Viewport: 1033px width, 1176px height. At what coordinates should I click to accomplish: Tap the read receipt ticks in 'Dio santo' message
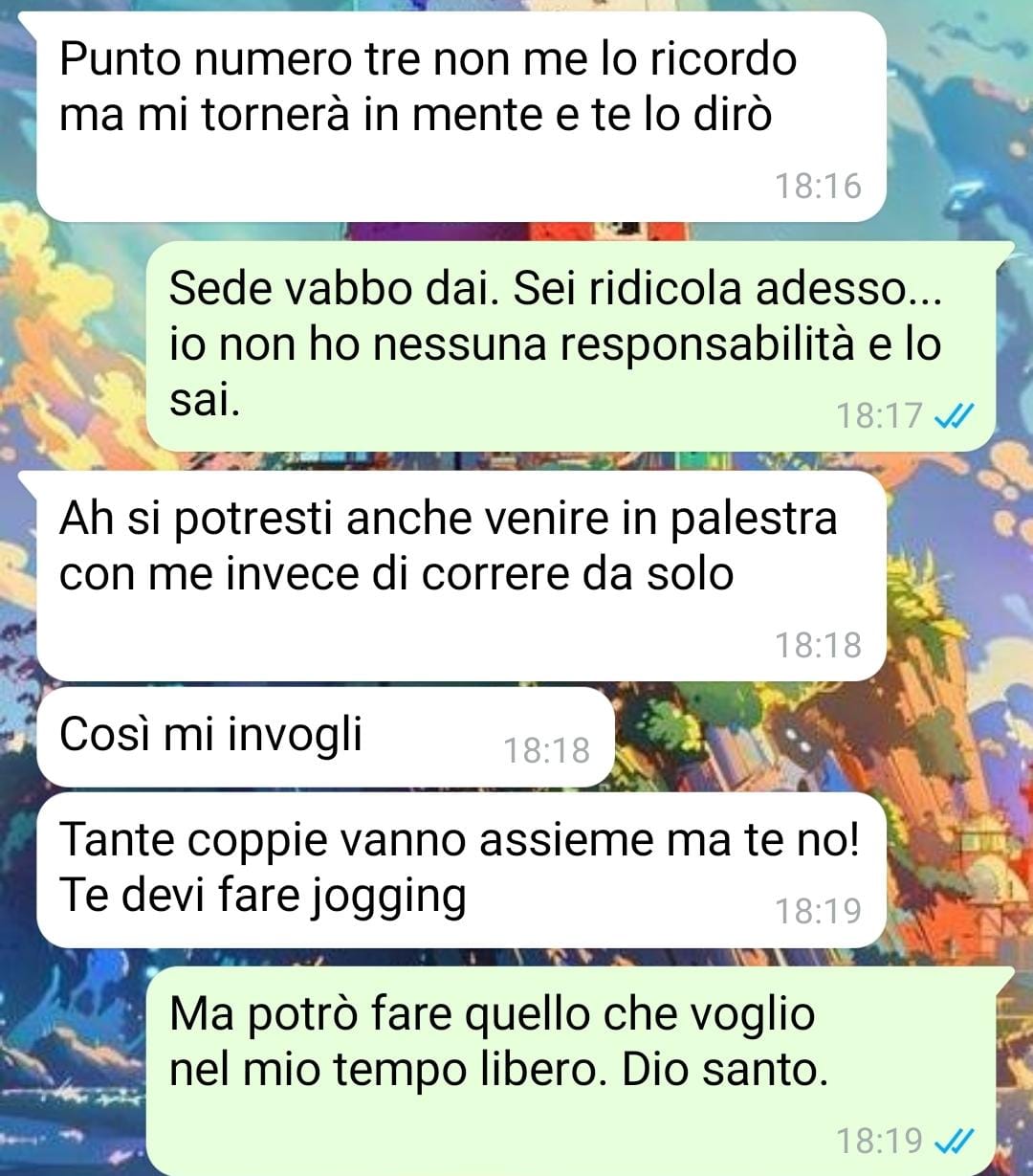[x=953, y=1141]
